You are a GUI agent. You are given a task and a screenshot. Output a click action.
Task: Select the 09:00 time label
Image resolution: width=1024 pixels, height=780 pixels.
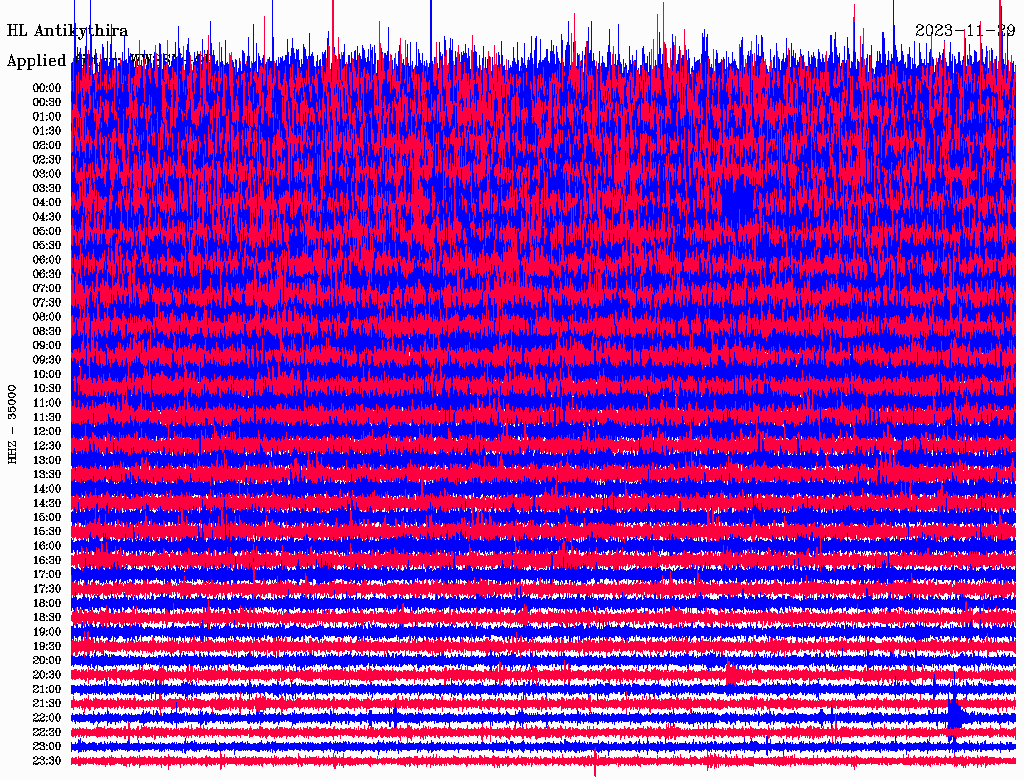pos(47,346)
